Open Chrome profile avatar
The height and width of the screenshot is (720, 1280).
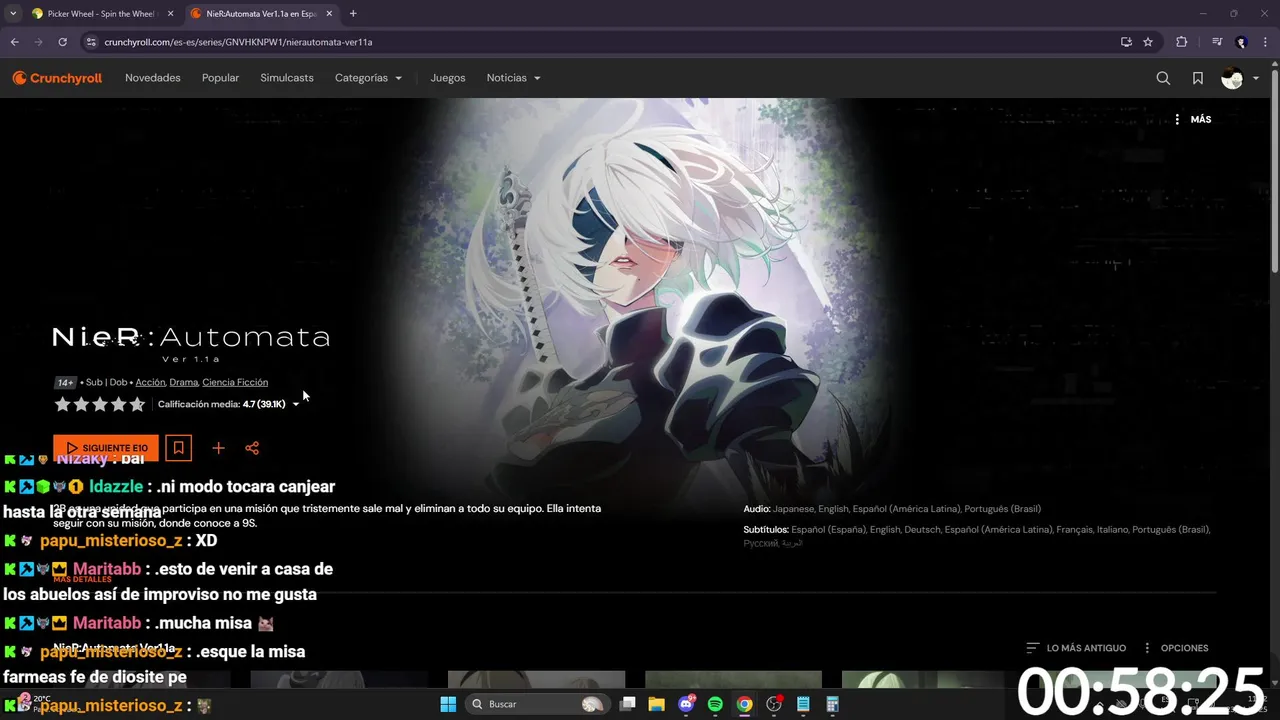1241,42
